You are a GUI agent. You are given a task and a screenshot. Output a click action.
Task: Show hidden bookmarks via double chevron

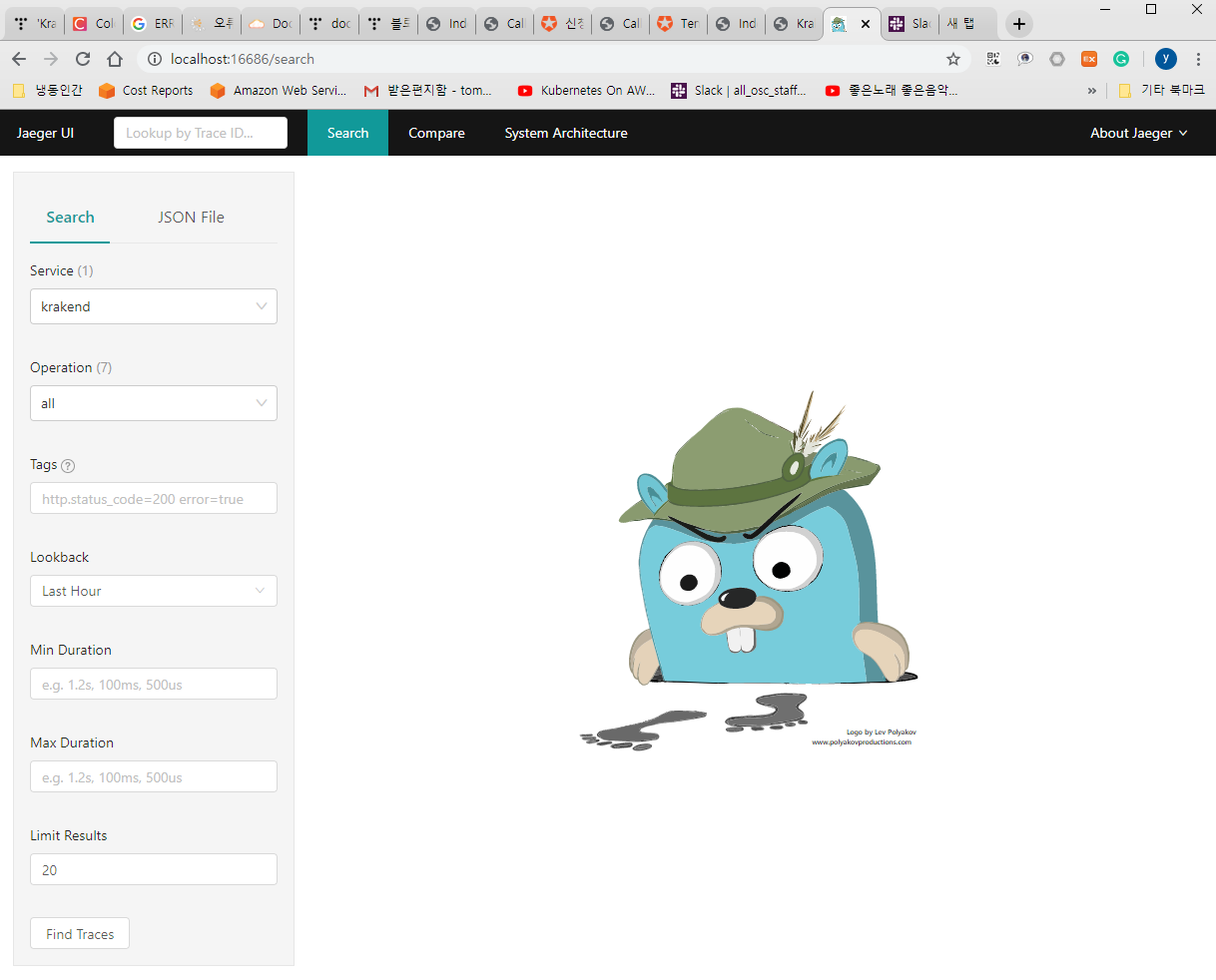tap(1091, 90)
